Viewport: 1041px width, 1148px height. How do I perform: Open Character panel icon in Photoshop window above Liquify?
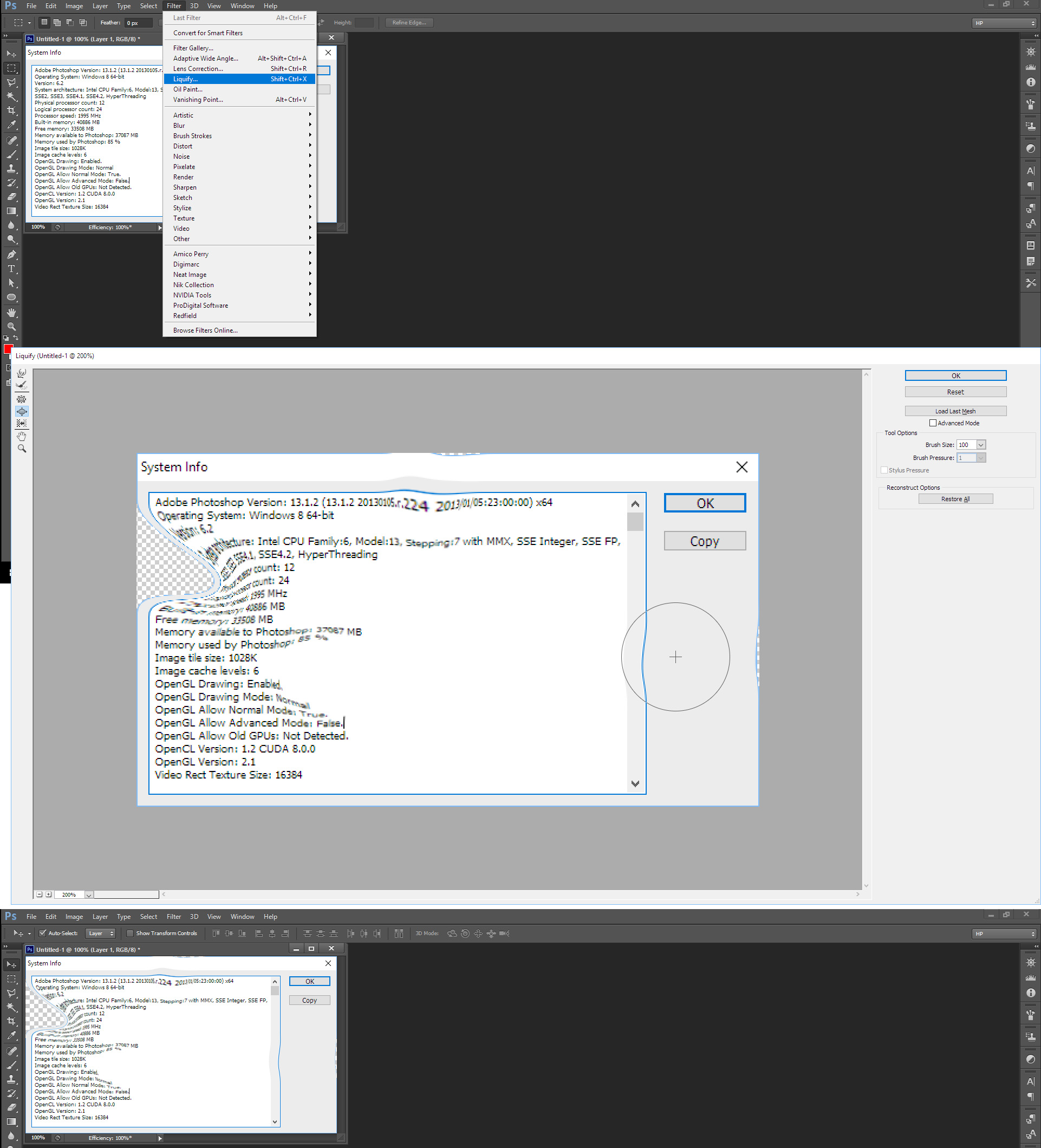(1030, 170)
